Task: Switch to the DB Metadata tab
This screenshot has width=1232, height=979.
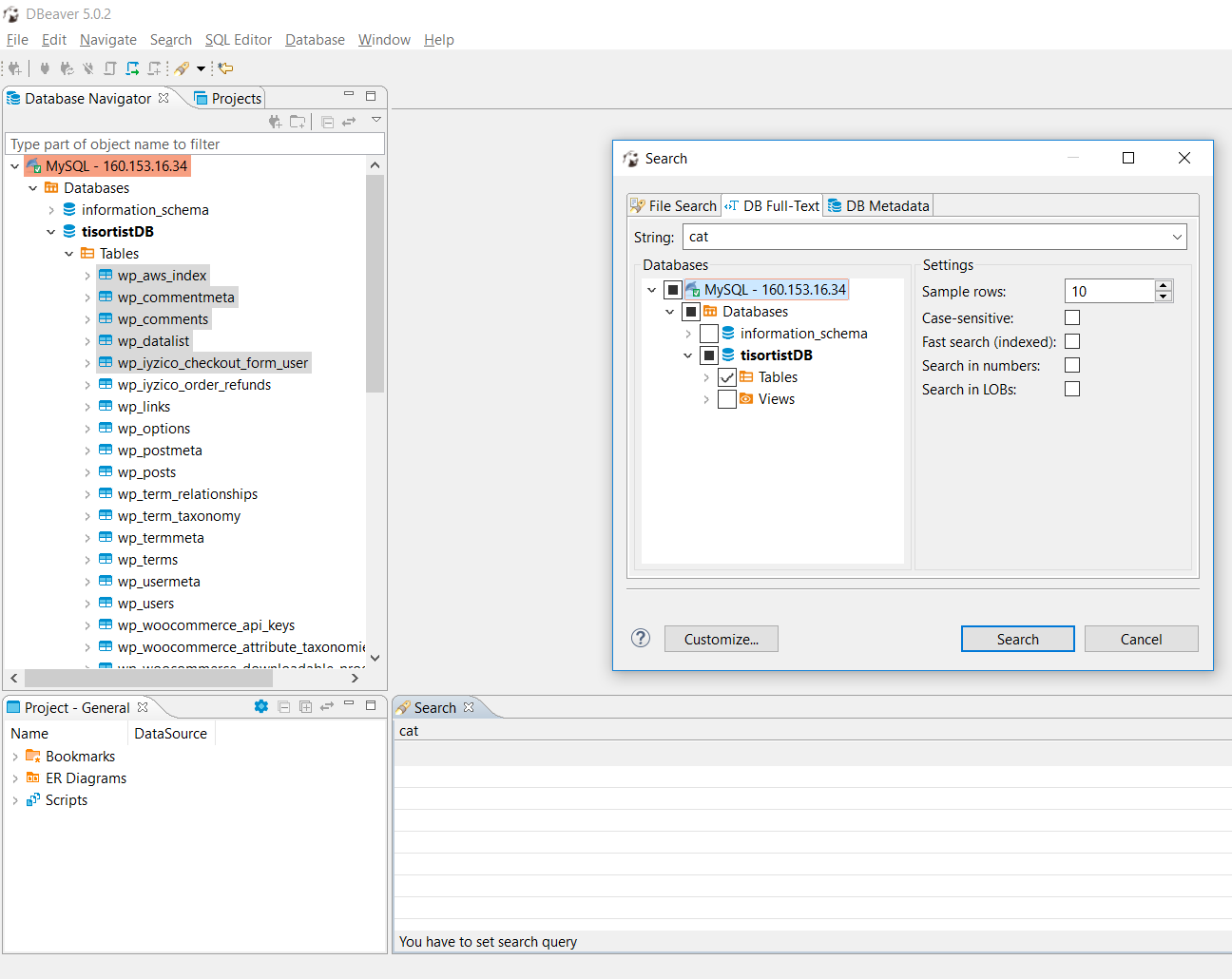Action: (x=877, y=205)
